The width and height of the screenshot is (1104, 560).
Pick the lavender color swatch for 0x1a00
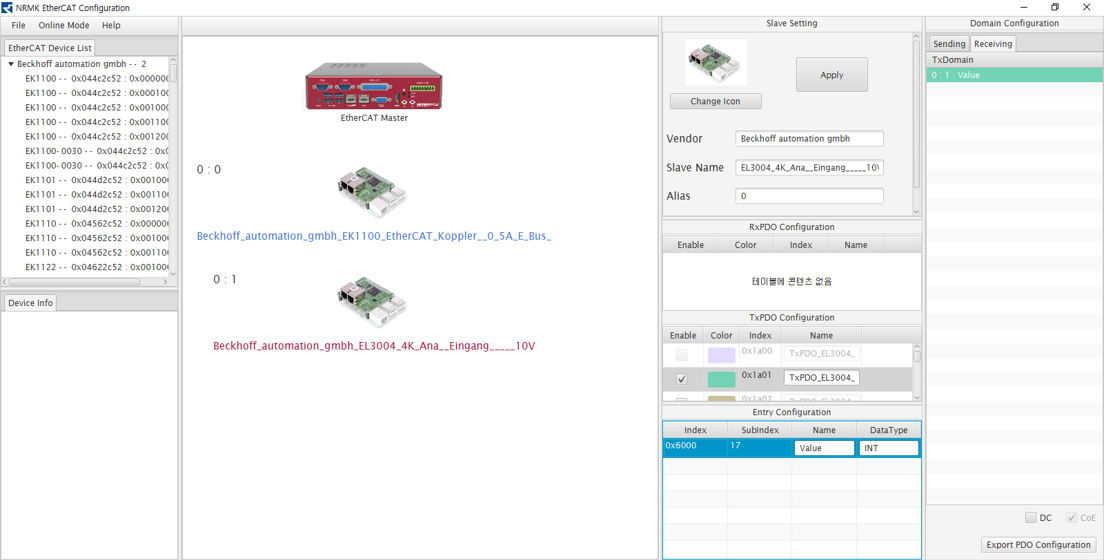(x=722, y=355)
